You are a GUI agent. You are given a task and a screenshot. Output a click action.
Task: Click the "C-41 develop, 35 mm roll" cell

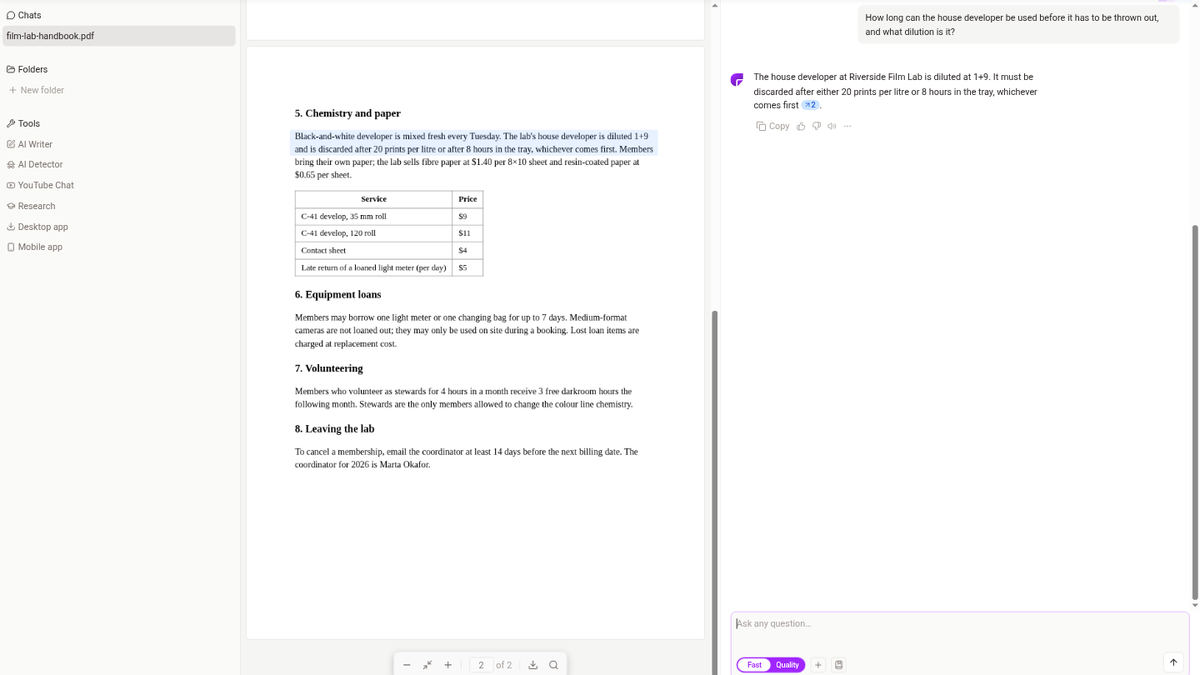coord(373,216)
